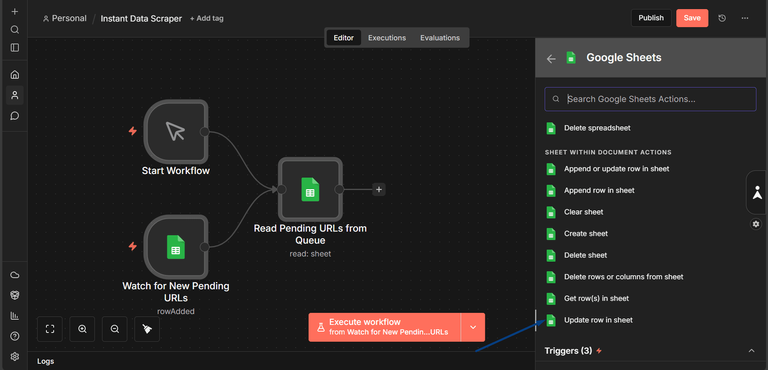Switch to the Executions tab
Screen dimensions: 768x370
click(x=387, y=38)
